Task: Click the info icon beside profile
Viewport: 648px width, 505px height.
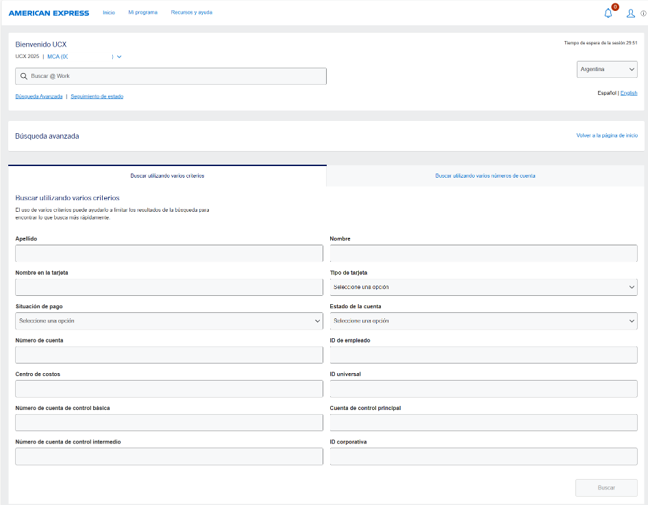Action: (x=643, y=14)
